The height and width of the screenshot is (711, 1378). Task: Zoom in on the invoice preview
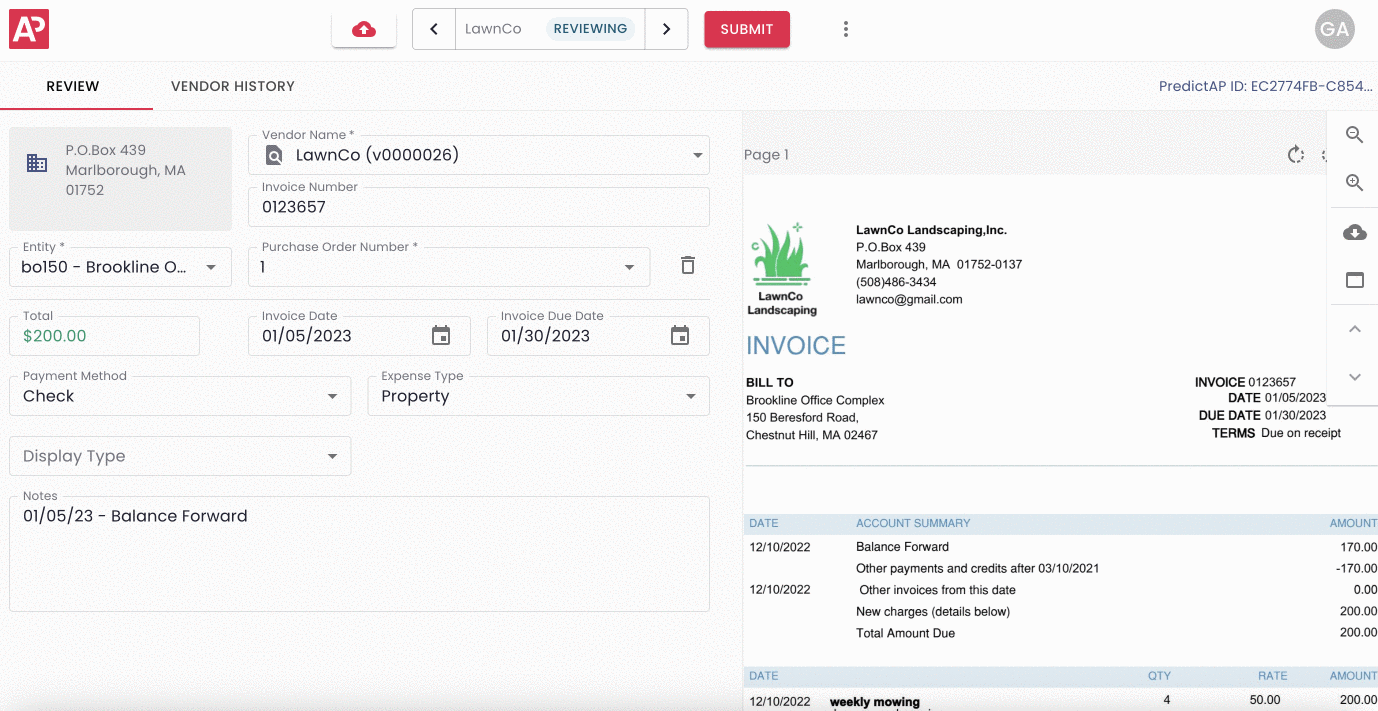point(1354,183)
